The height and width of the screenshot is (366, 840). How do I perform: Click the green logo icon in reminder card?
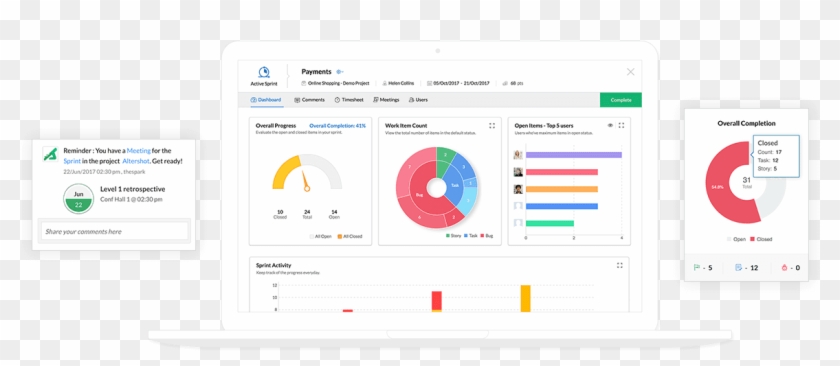coord(50,154)
